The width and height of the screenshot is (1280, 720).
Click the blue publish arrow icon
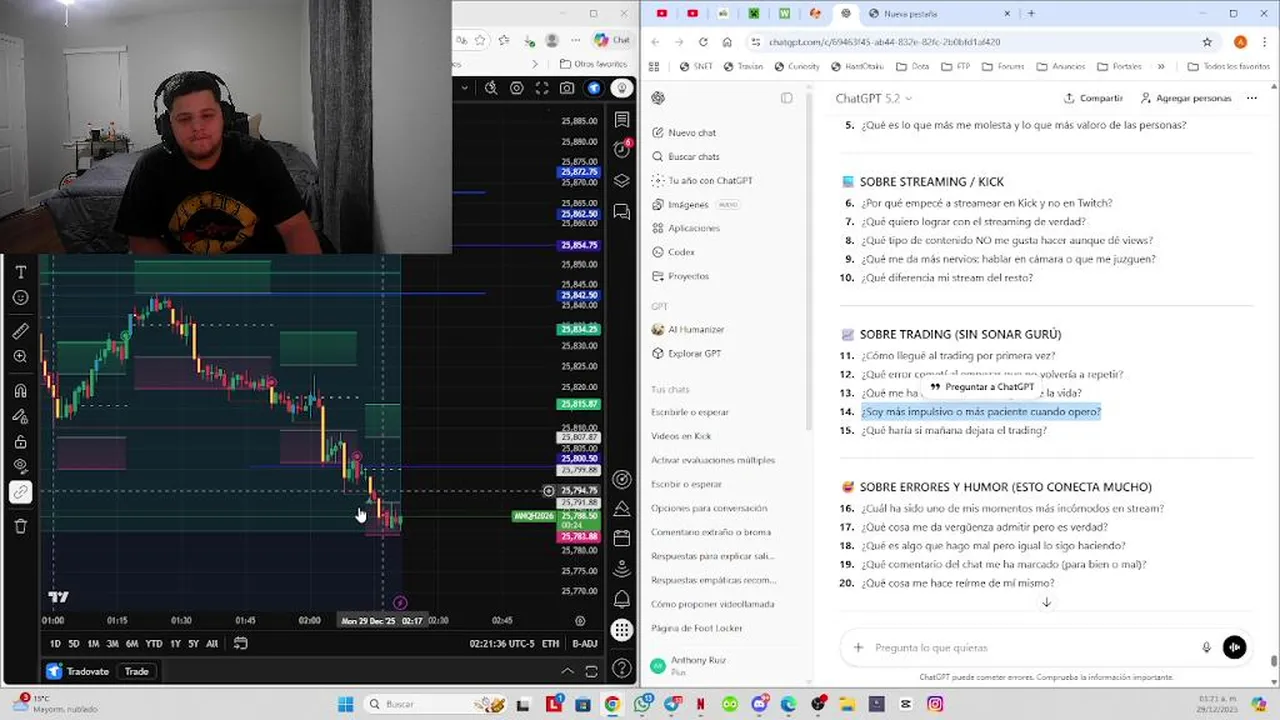pos(594,88)
